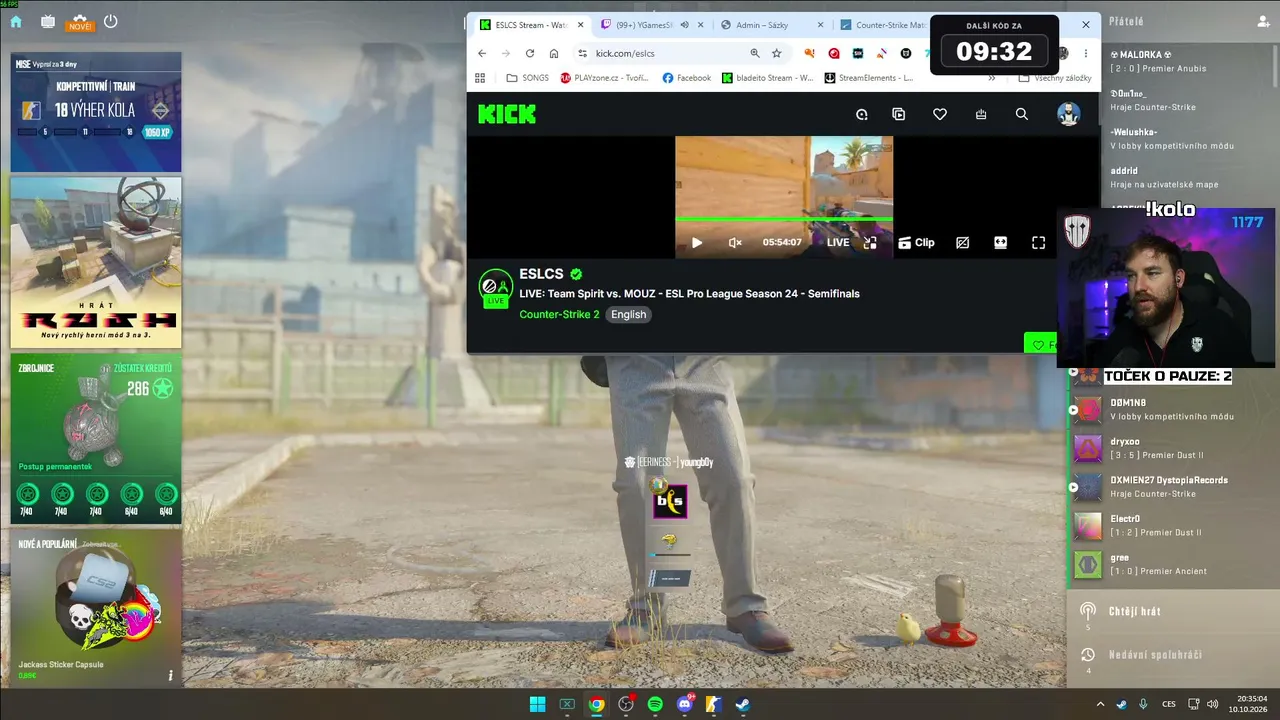This screenshot has height=720, width=1280.
Task: Open the Chrome apps grid icon
Action: pos(480,78)
